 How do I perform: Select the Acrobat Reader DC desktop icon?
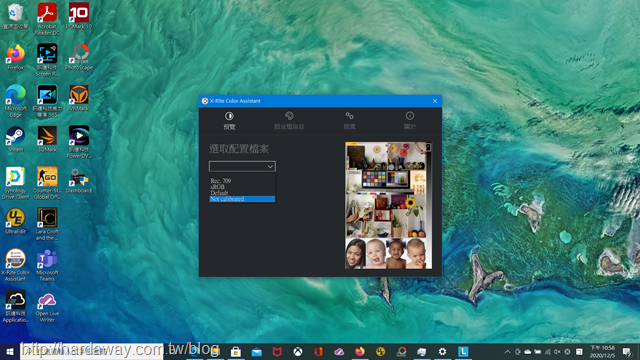pyautogui.click(x=47, y=19)
